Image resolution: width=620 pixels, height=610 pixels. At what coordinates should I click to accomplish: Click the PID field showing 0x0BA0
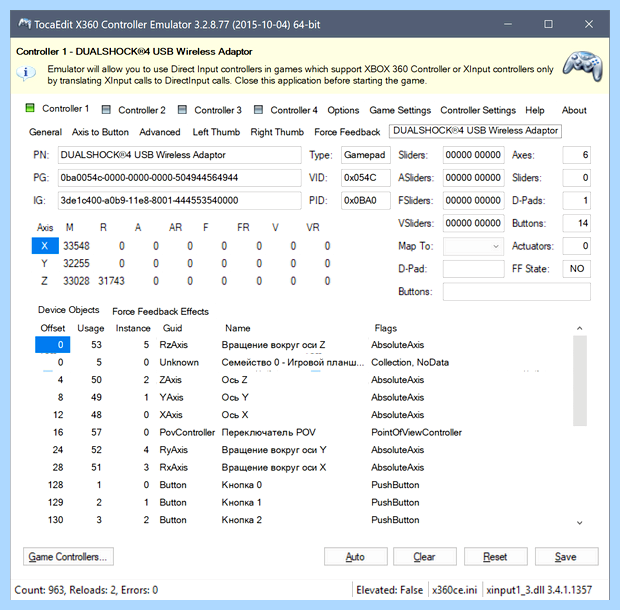click(x=366, y=200)
